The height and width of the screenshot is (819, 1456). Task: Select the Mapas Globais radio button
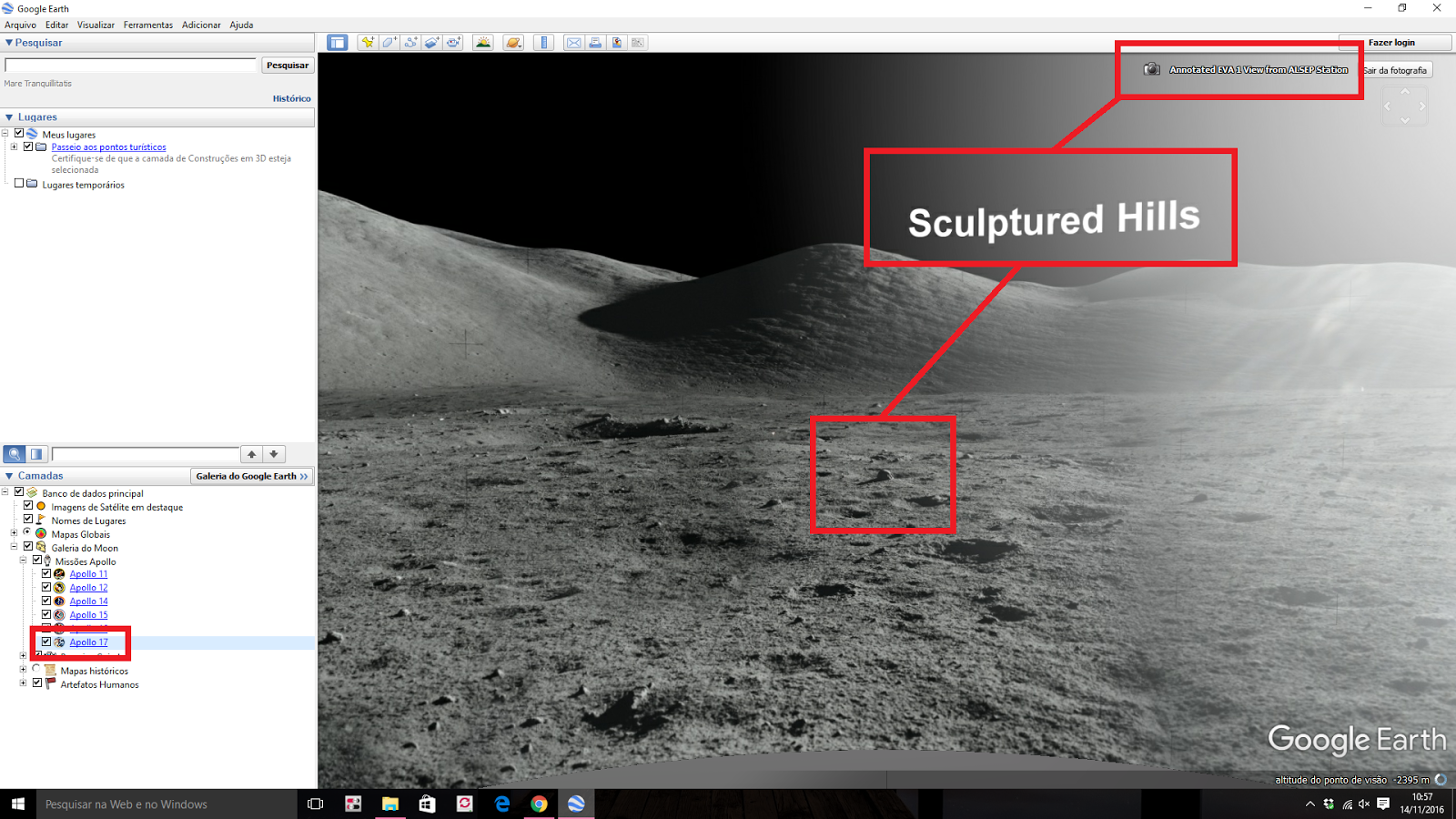(27, 533)
